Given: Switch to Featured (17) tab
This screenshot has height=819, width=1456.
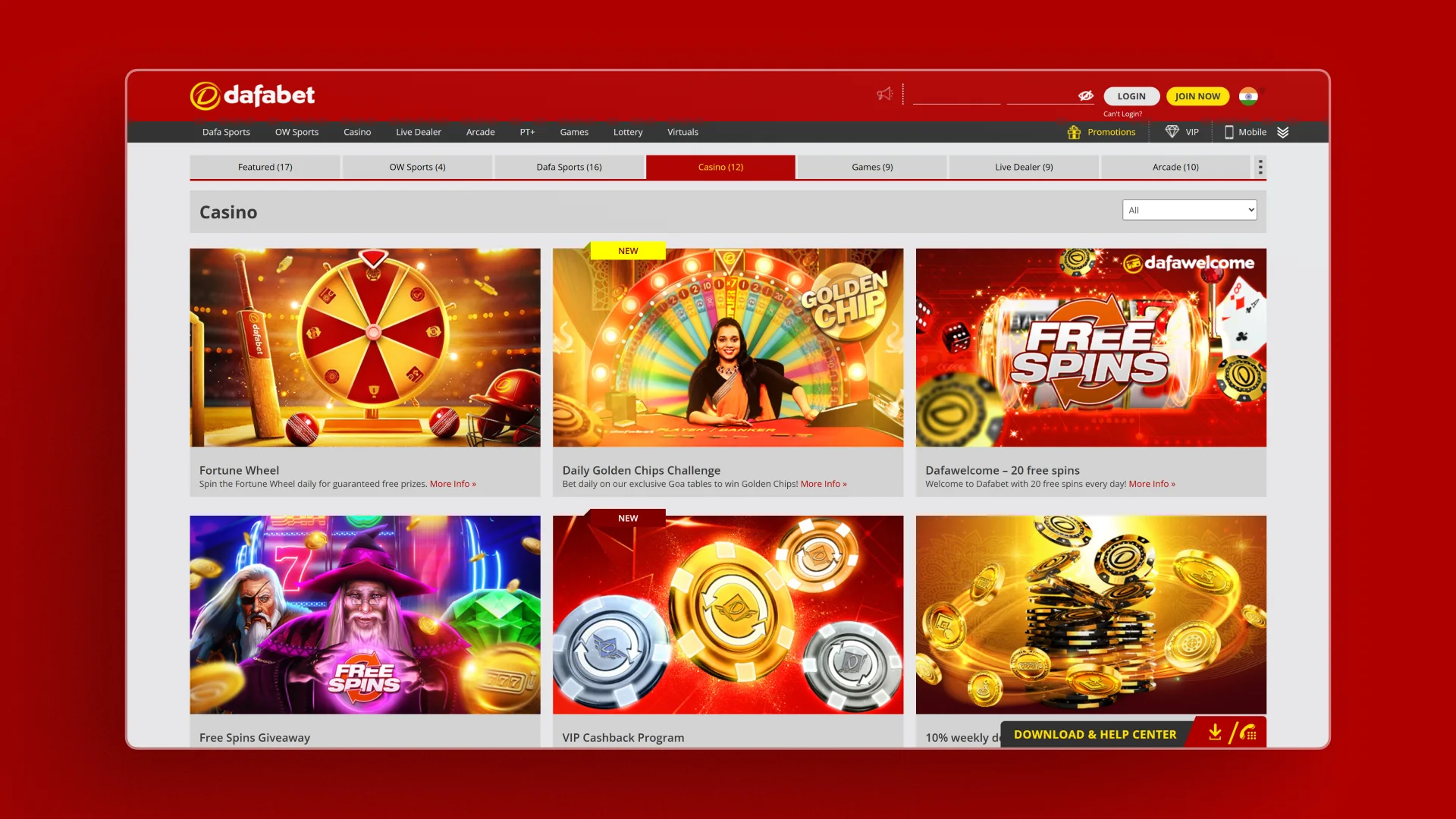Looking at the screenshot, I should click(x=265, y=167).
